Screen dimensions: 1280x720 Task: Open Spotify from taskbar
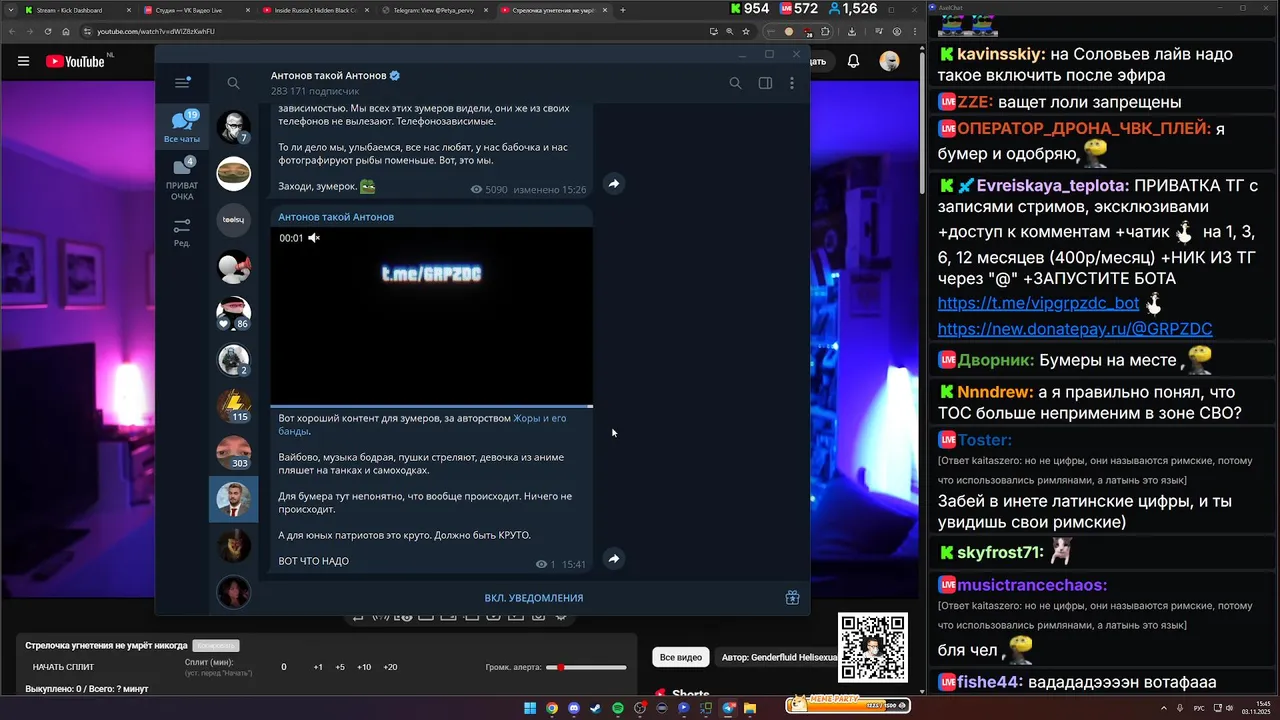617,708
